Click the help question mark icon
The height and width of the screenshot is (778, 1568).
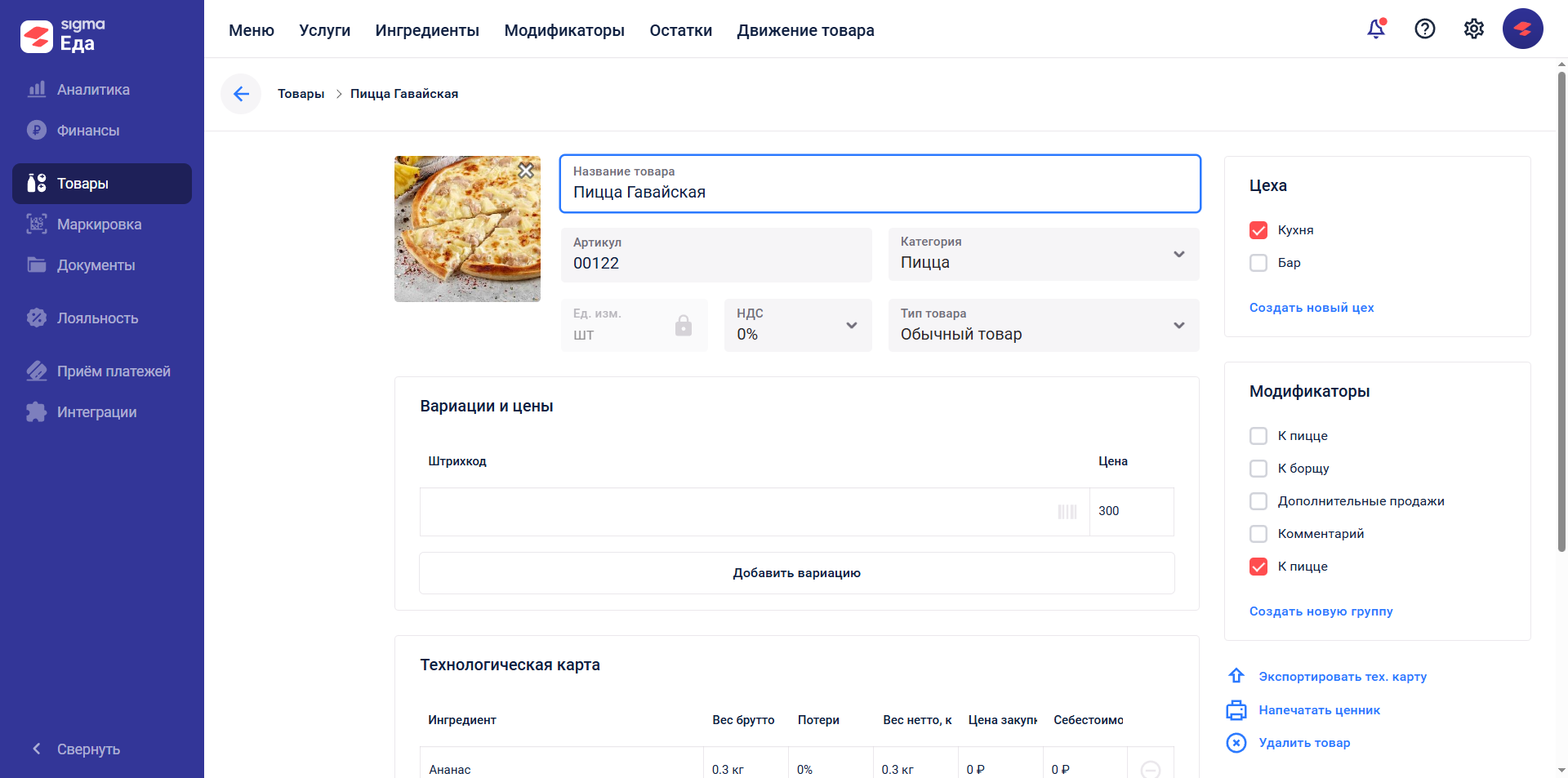tap(1425, 29)
